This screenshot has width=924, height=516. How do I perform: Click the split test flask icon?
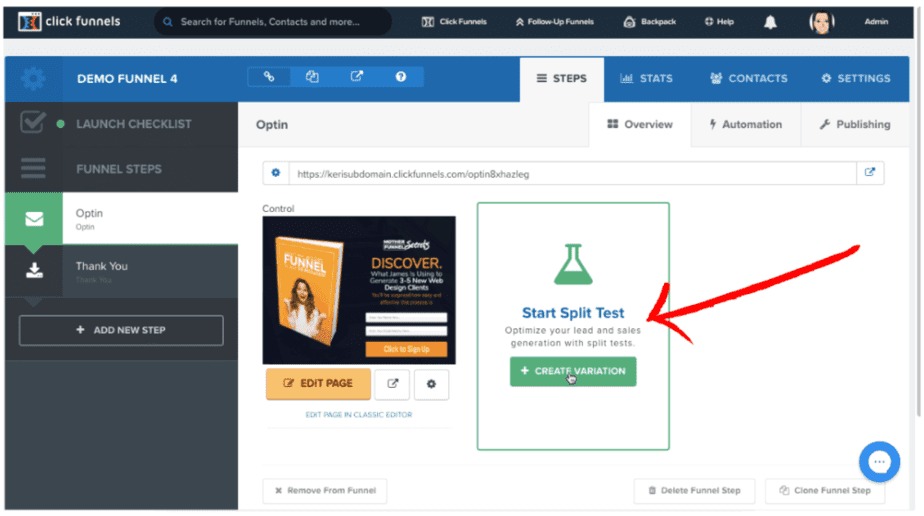click(573, 264)
